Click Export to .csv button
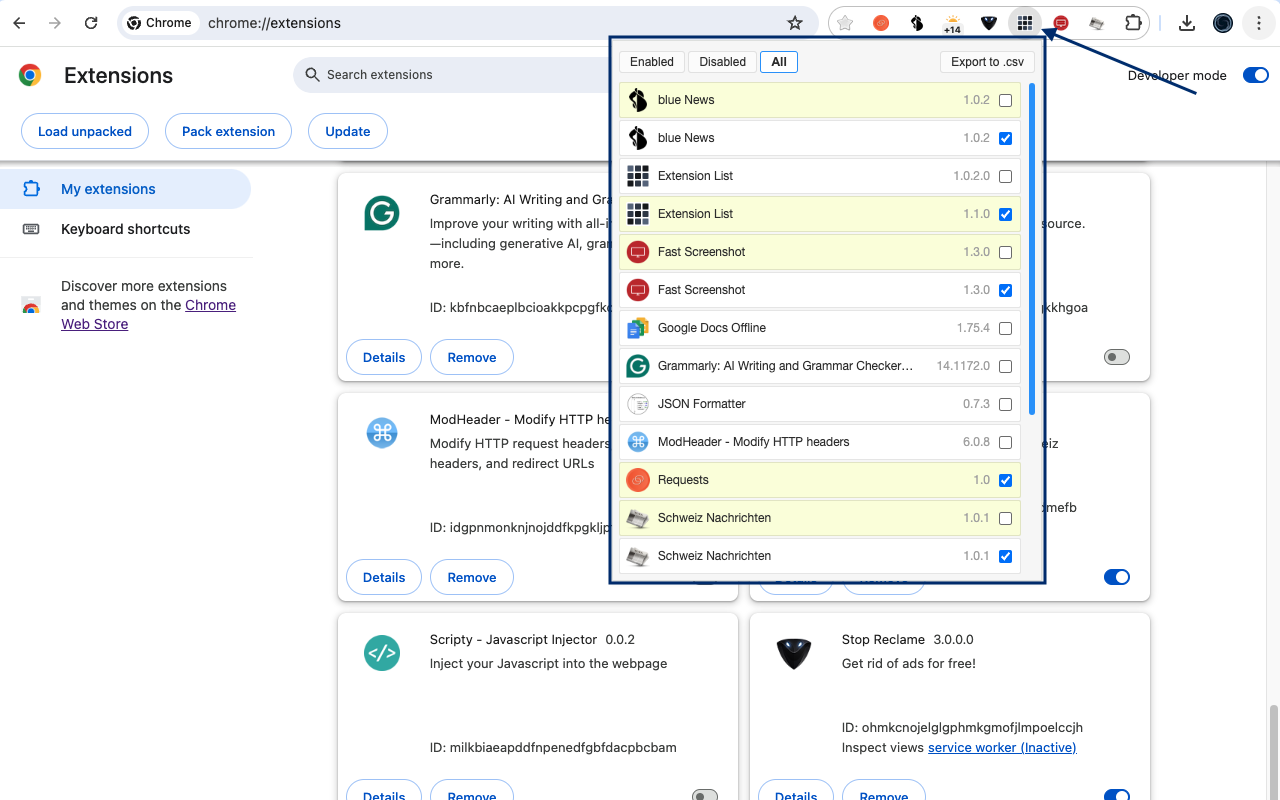 [x=986, y=62]
